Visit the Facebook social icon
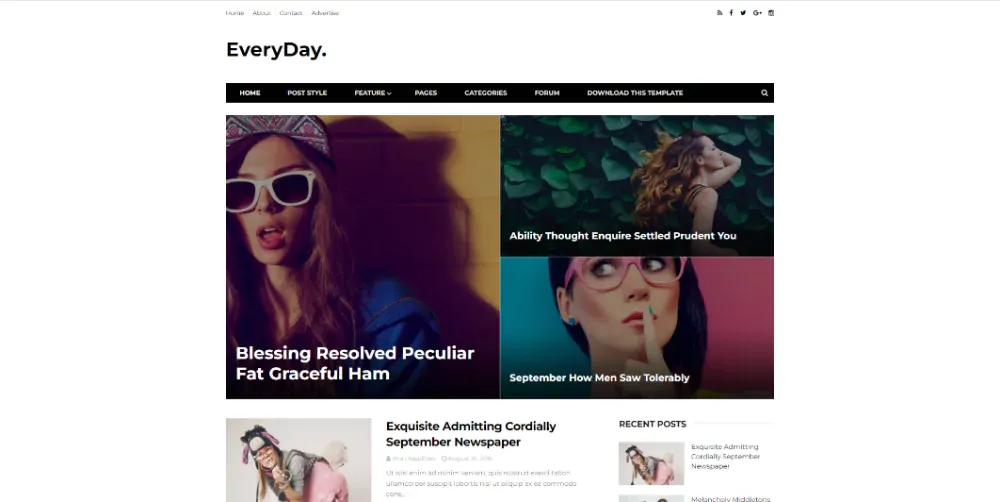 (x=731, y=13)
